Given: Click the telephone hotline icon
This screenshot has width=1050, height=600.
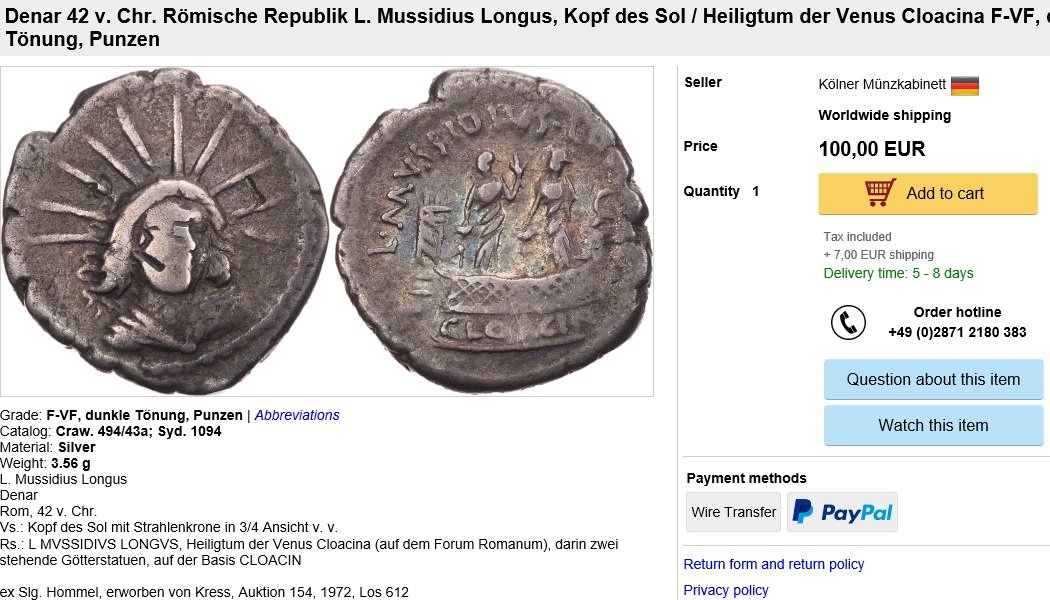Looking at the screenshot, I should 848,323.
